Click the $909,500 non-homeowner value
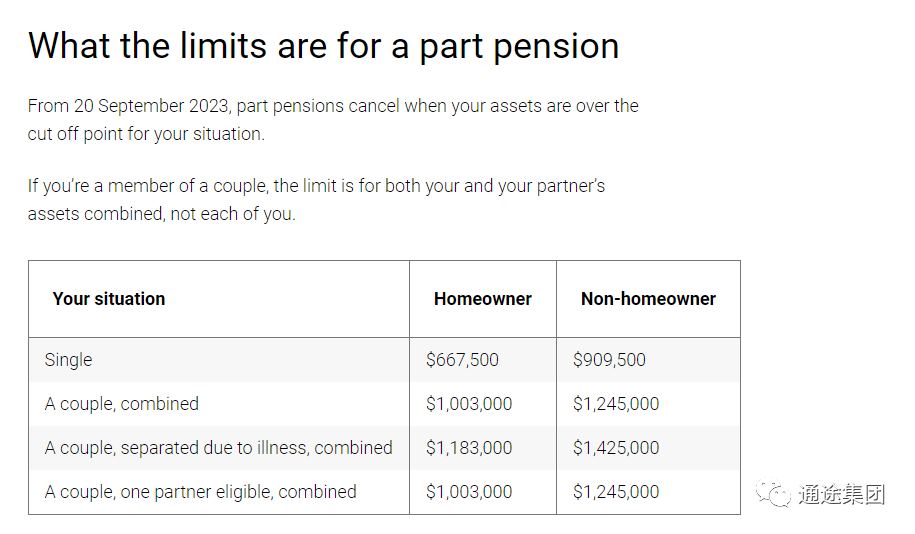The width and height of the screenshot is (915, 534). tap(609, 360)
